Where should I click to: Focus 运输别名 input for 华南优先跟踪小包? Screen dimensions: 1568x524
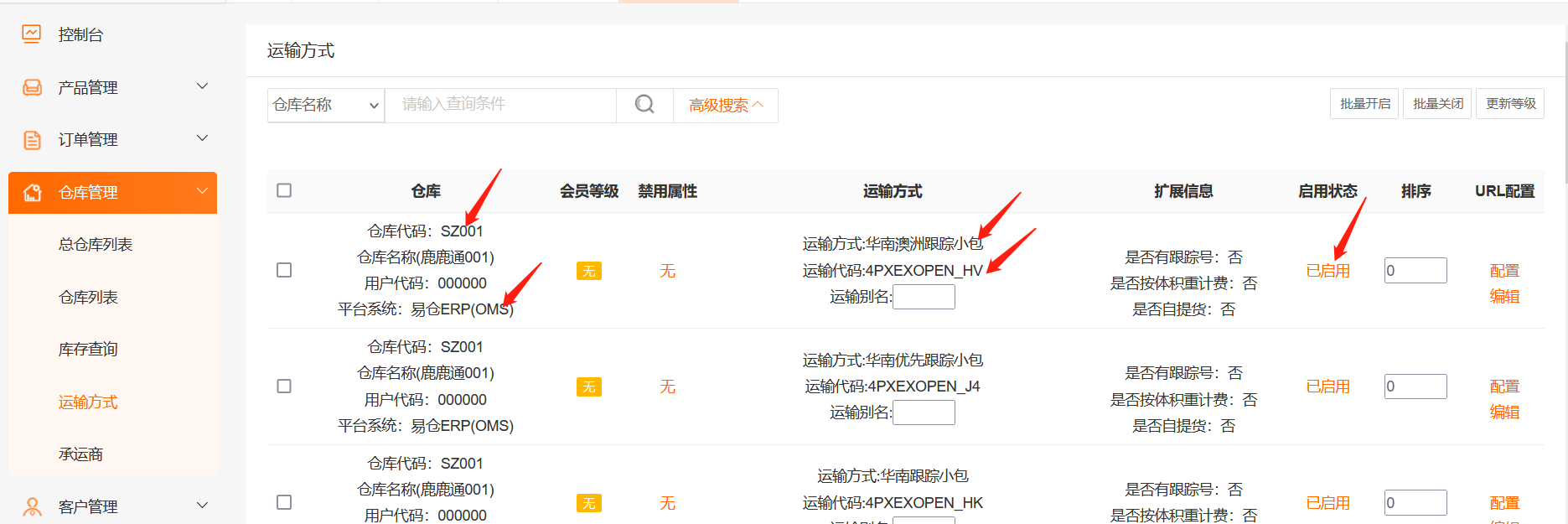tap(924, 412)
